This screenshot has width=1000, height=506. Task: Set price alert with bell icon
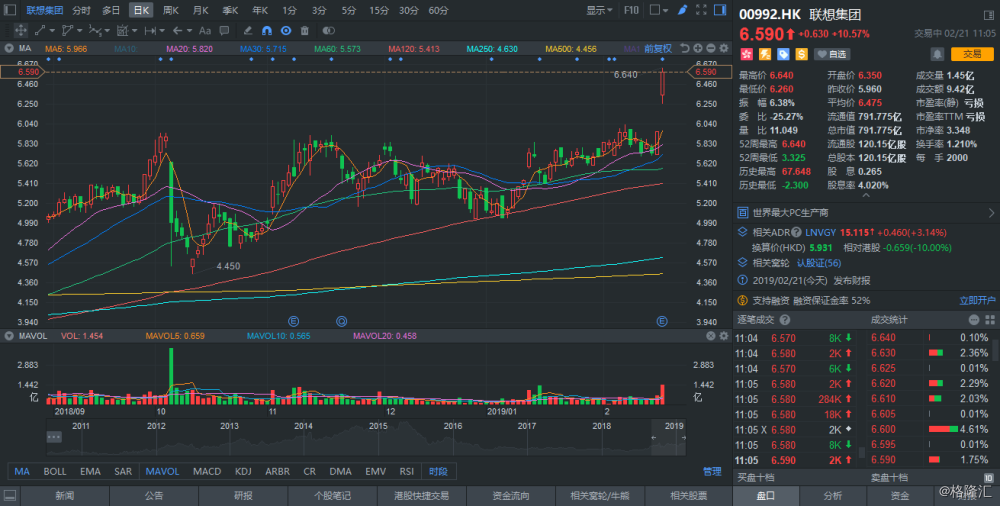pyautogui.click(x=937, y=54)
